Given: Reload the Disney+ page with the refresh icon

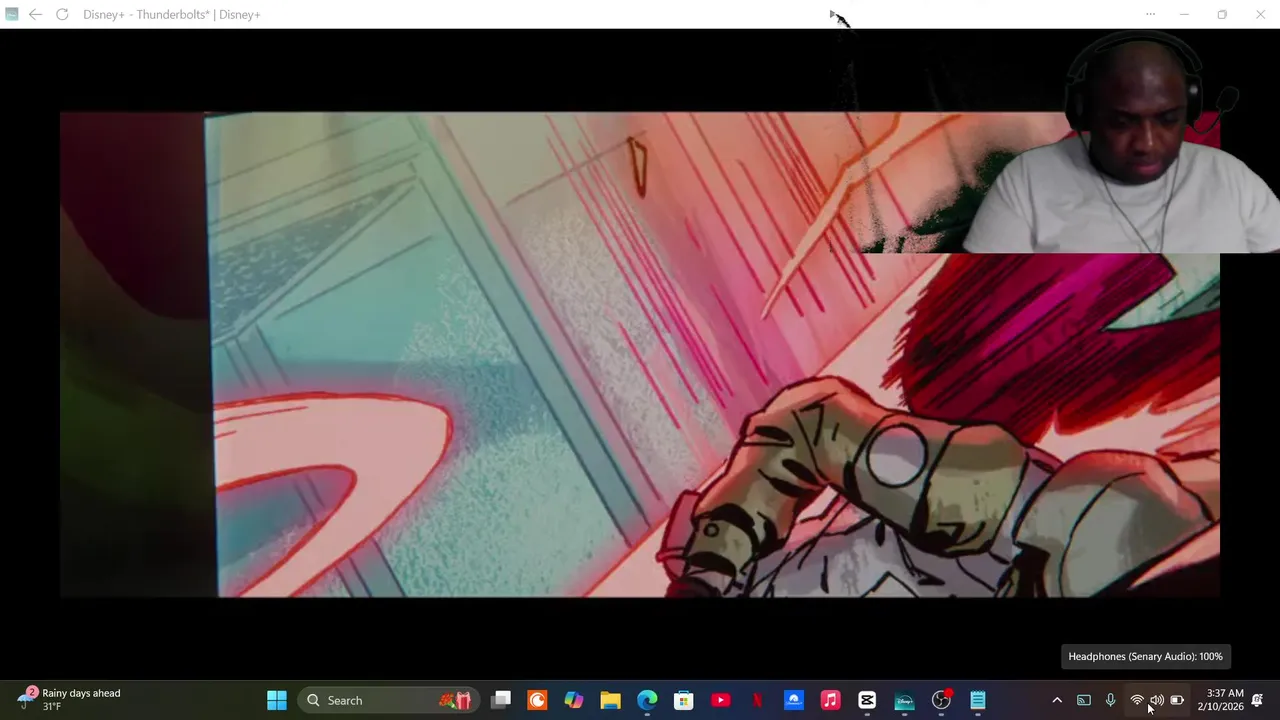Looking at the screenshot, I should pyautogui.click(x=62, y=14).
